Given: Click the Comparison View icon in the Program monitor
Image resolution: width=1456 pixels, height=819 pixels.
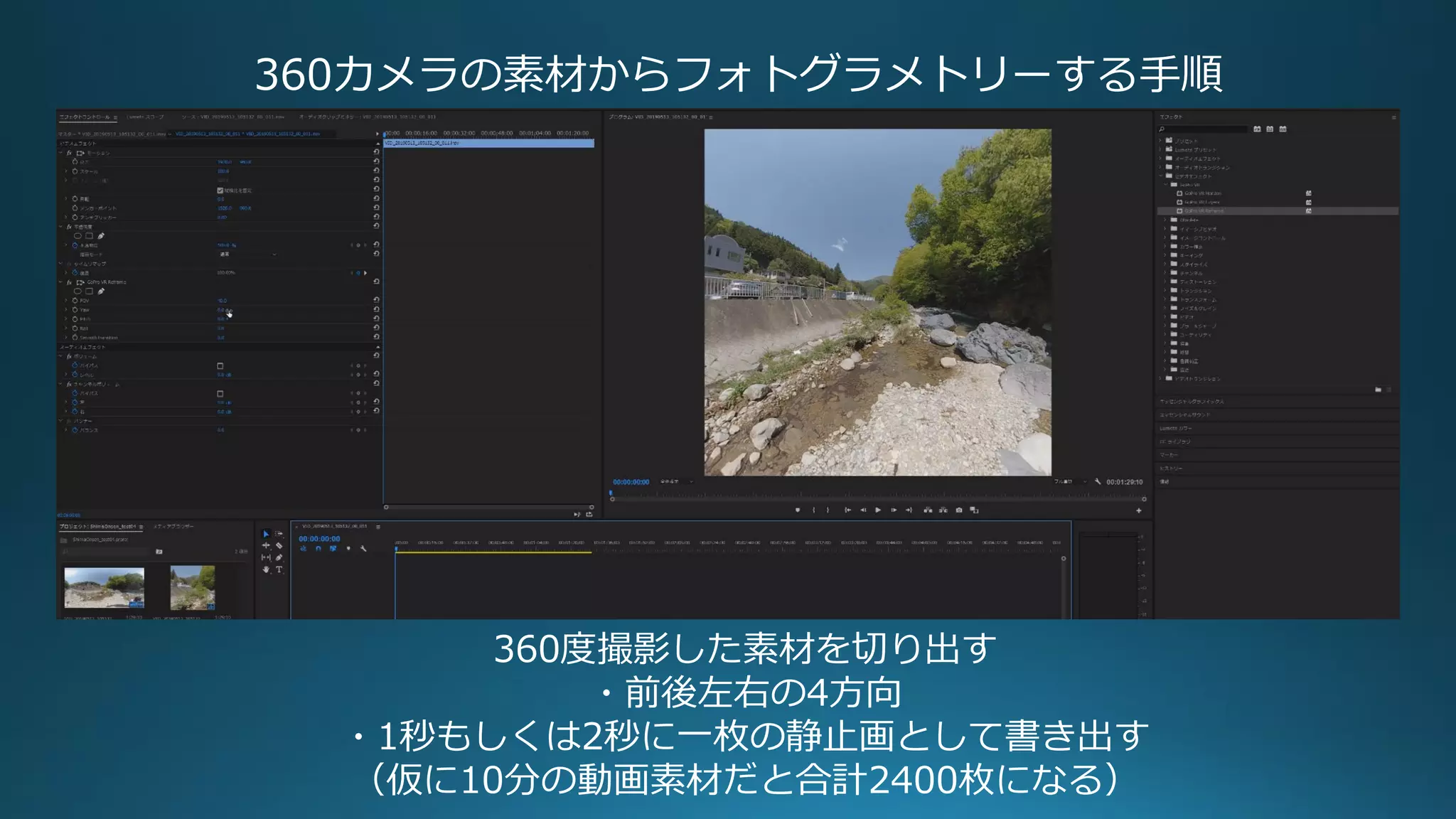Looking at the screenshot, I should [x=975, y=510].
